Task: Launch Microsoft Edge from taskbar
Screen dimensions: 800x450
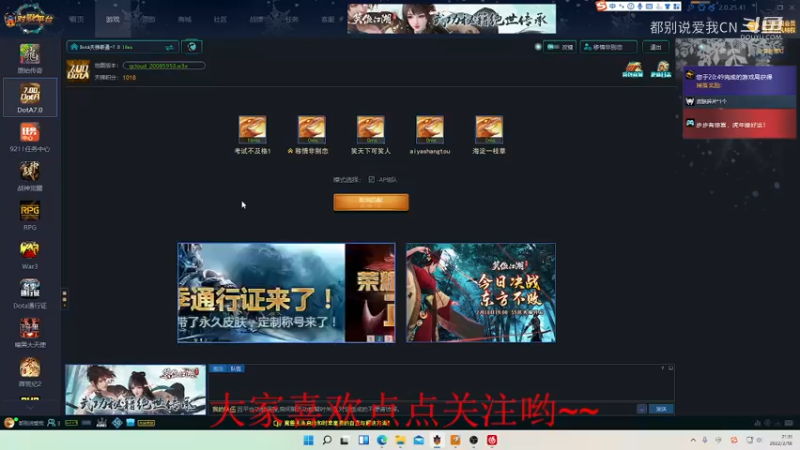Action: (x=382, y=440)
